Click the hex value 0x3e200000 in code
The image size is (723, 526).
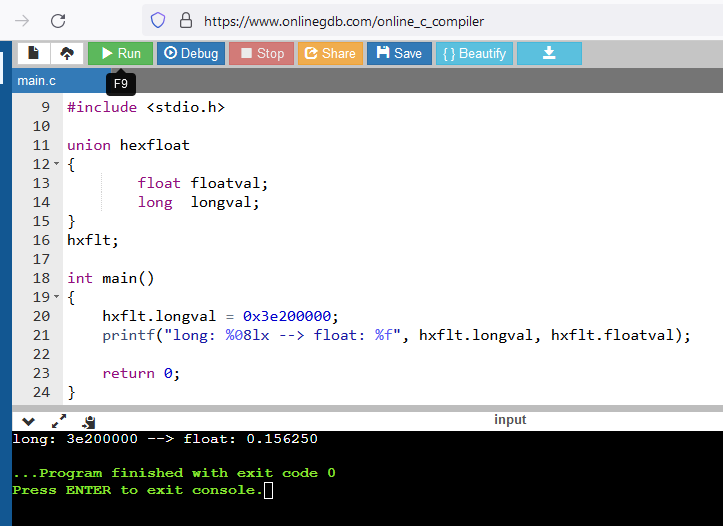pos(287,316)
